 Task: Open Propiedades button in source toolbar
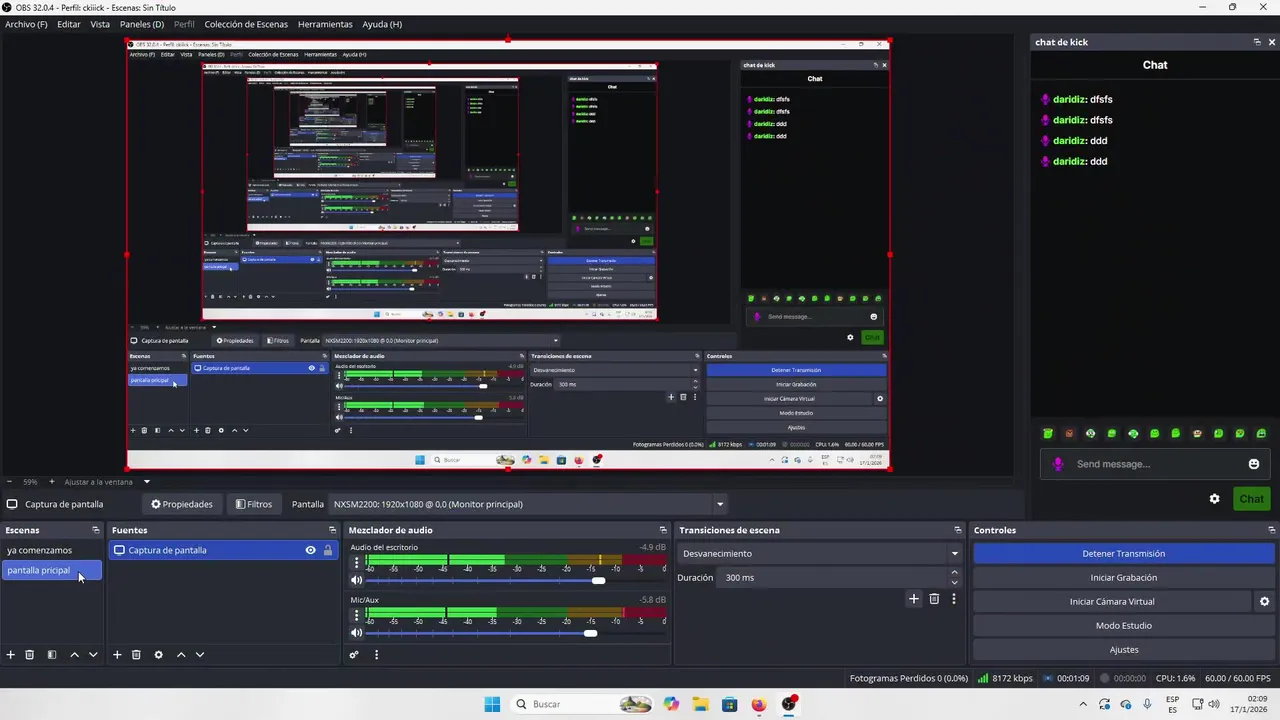pos(181,504)
